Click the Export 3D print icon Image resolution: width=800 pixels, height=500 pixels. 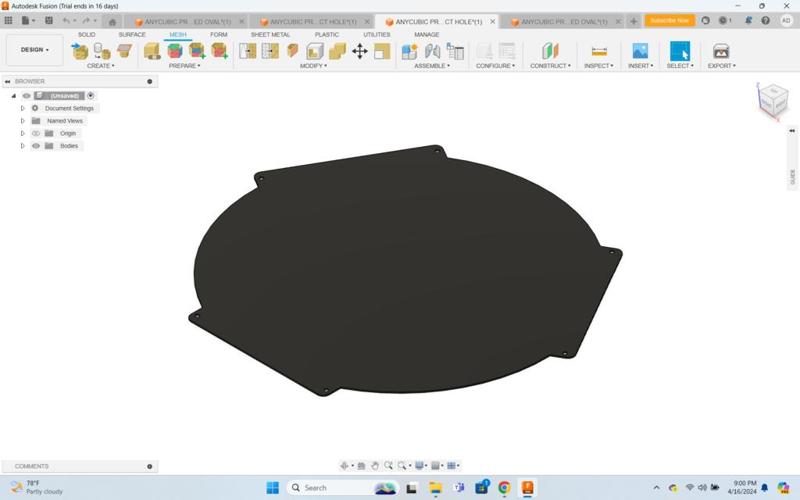tap(721, 51)
